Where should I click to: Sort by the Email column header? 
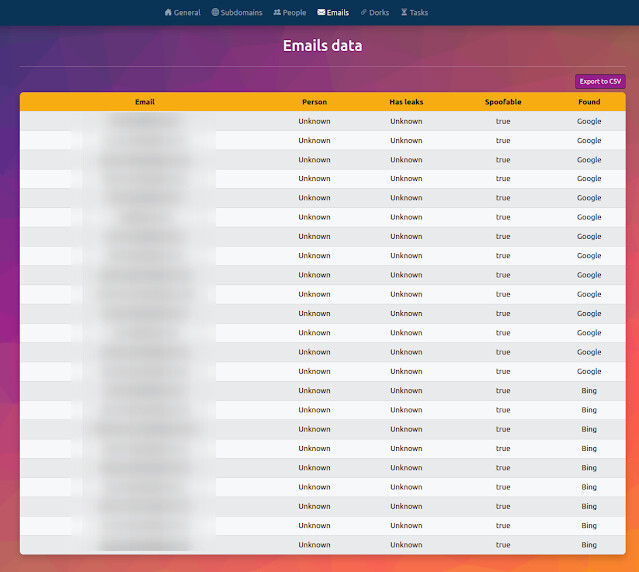(x=145, y=102)
